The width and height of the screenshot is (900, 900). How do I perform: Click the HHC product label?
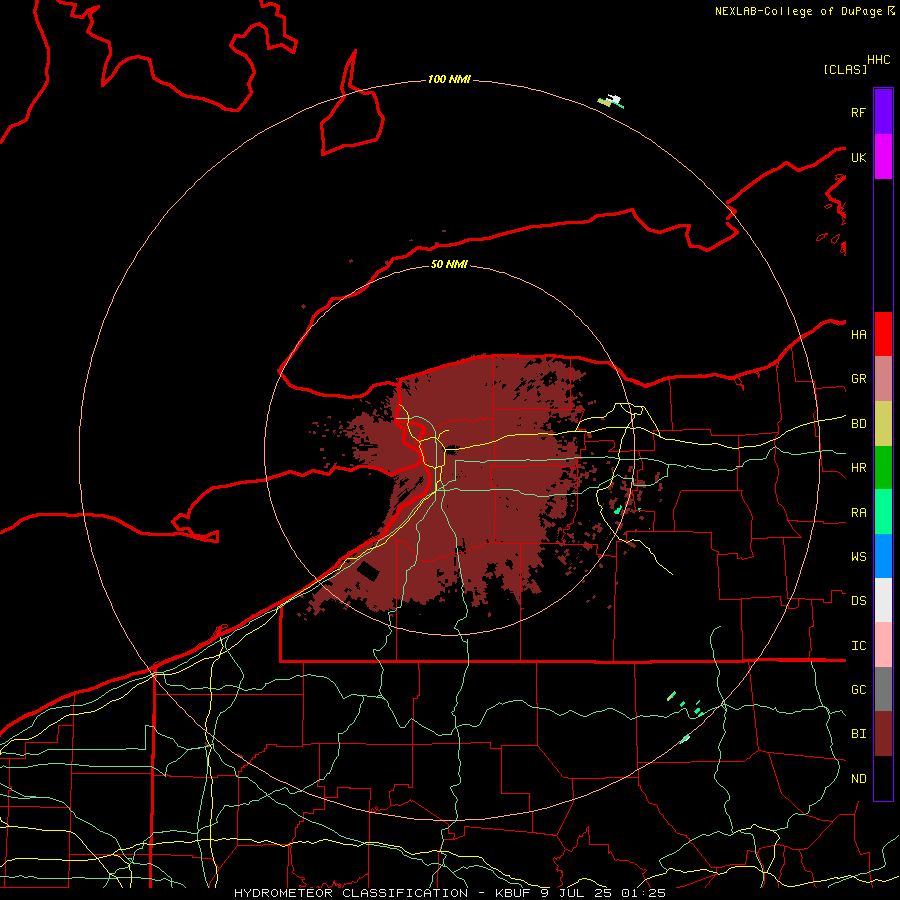pos(878,60)
